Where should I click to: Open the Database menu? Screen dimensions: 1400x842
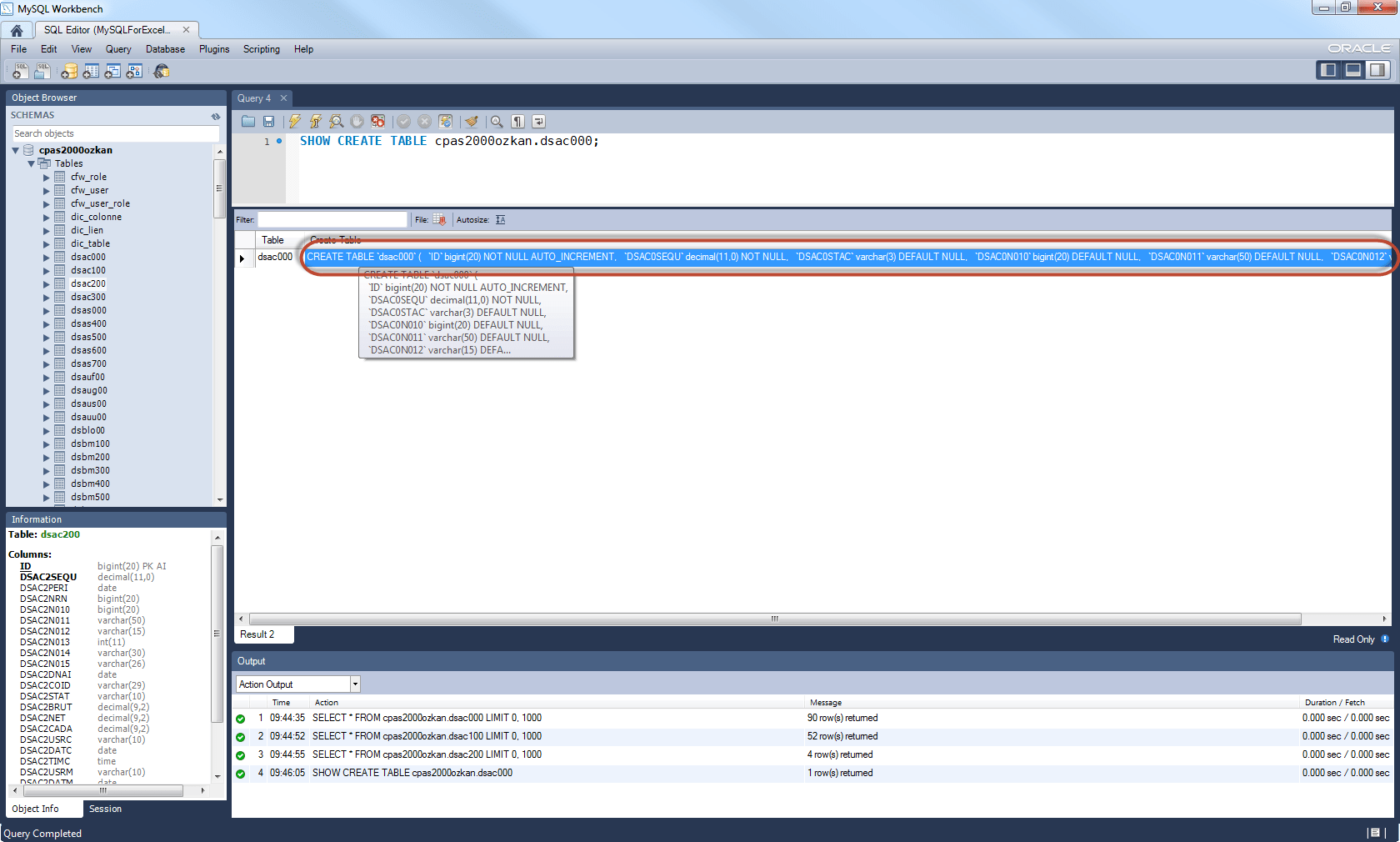[165, 49]
